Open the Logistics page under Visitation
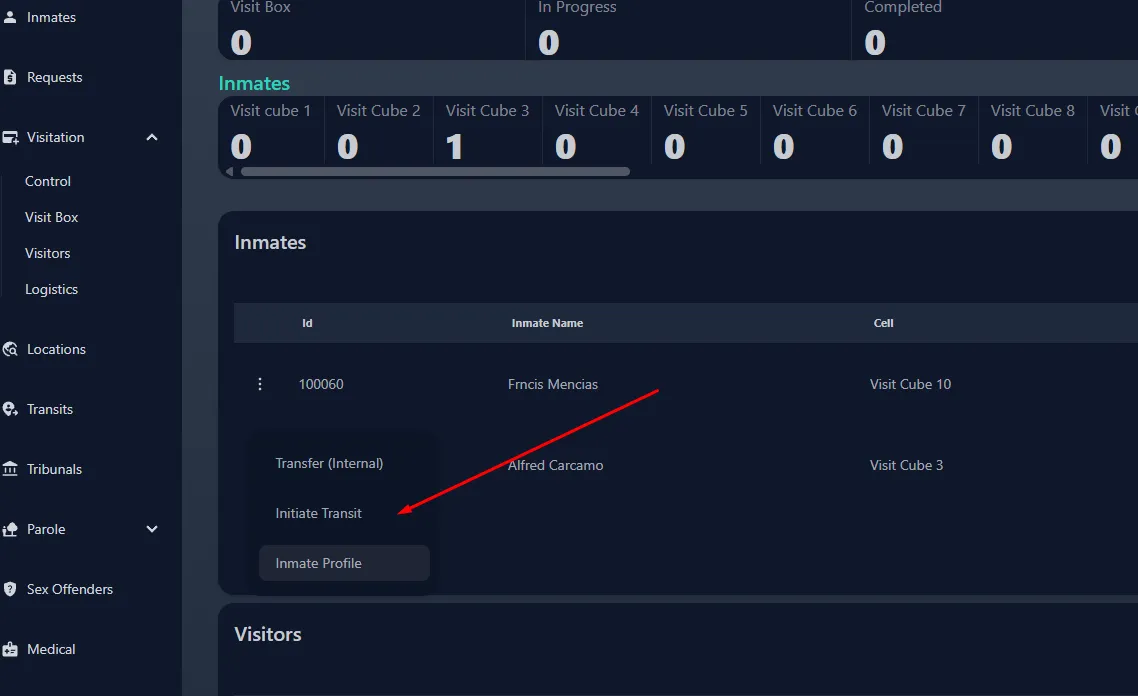1138x696 pixels. coord(51,289)
